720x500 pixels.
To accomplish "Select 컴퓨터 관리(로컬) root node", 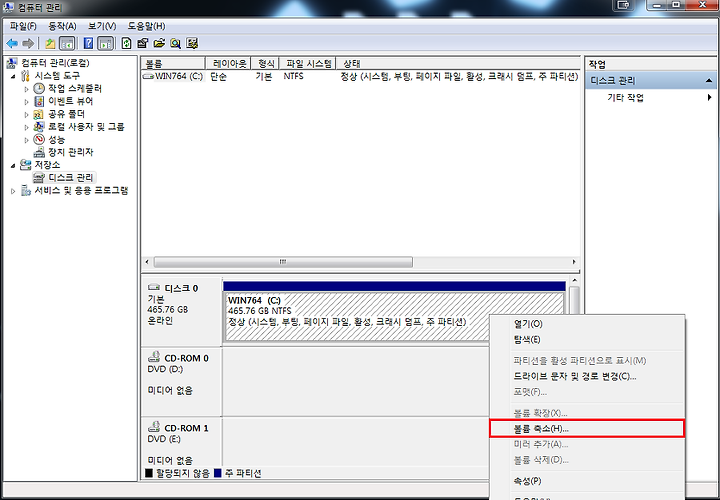I will coord(55,63).
